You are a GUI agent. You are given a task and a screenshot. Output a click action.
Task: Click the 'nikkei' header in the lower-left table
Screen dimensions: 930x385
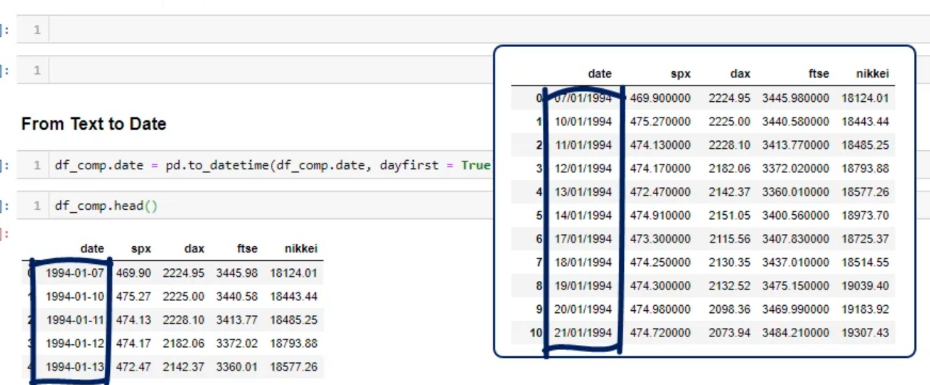(301, 249)
